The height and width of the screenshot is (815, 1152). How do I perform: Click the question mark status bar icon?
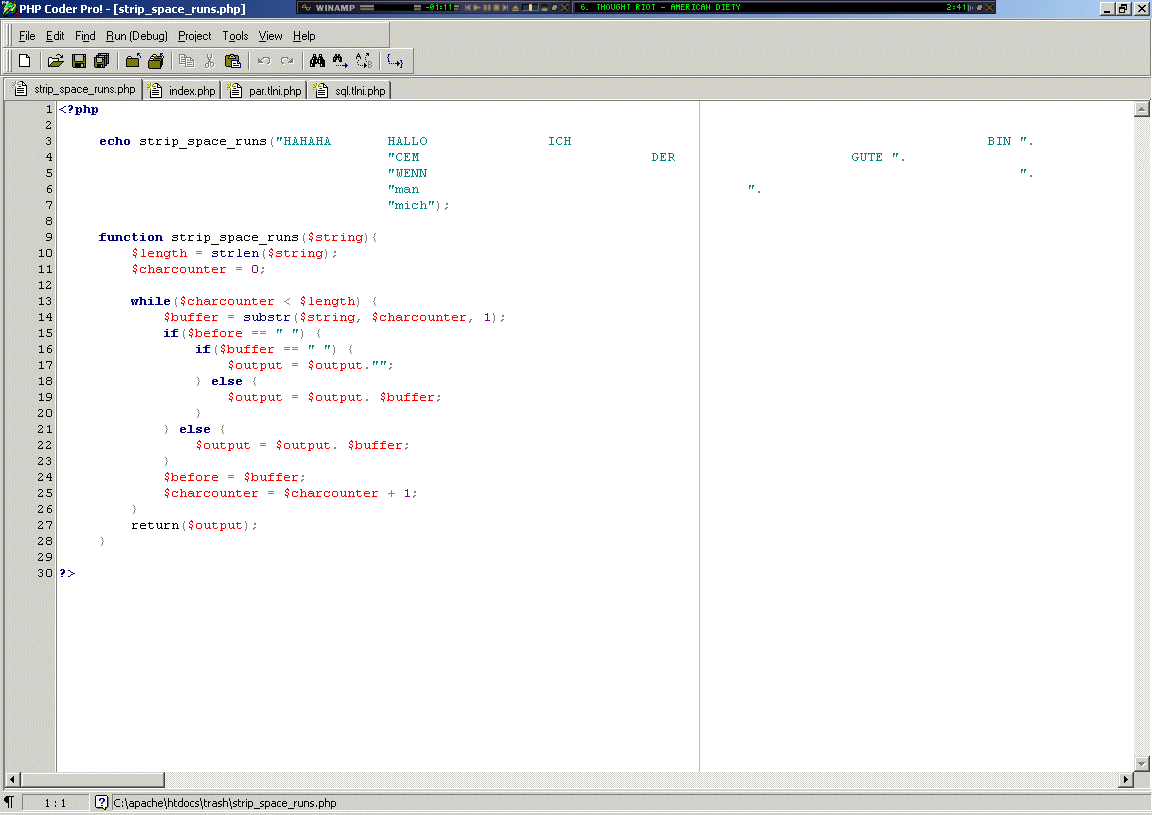[x=101, y=802]
